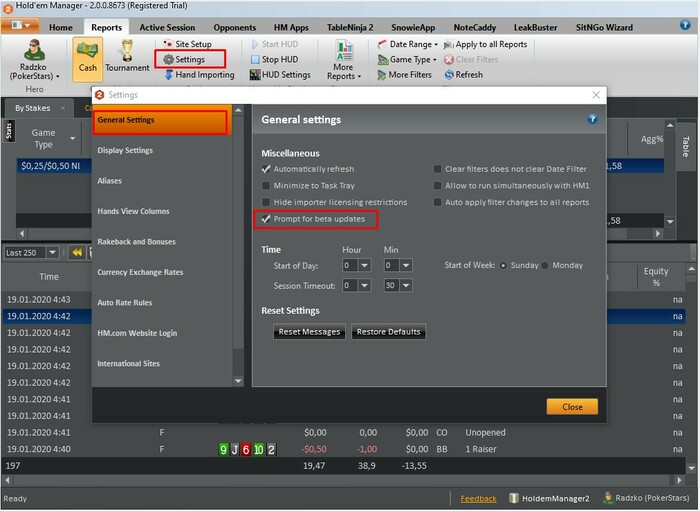Screen dimensions: 700x511
Task: Toggle Prompt for beta updates checkbox
Action: point(266,219)
